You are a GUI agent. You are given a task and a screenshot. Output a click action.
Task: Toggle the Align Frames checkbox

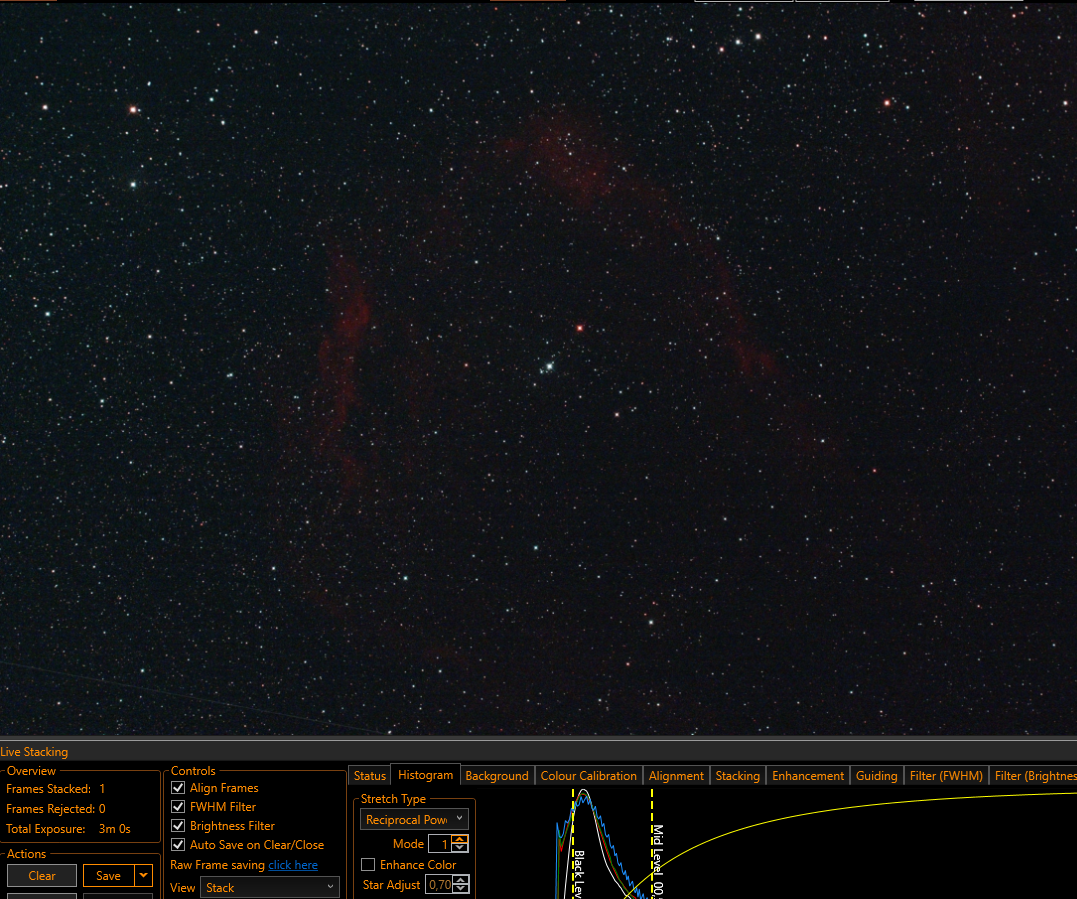[x=178, y=788]
